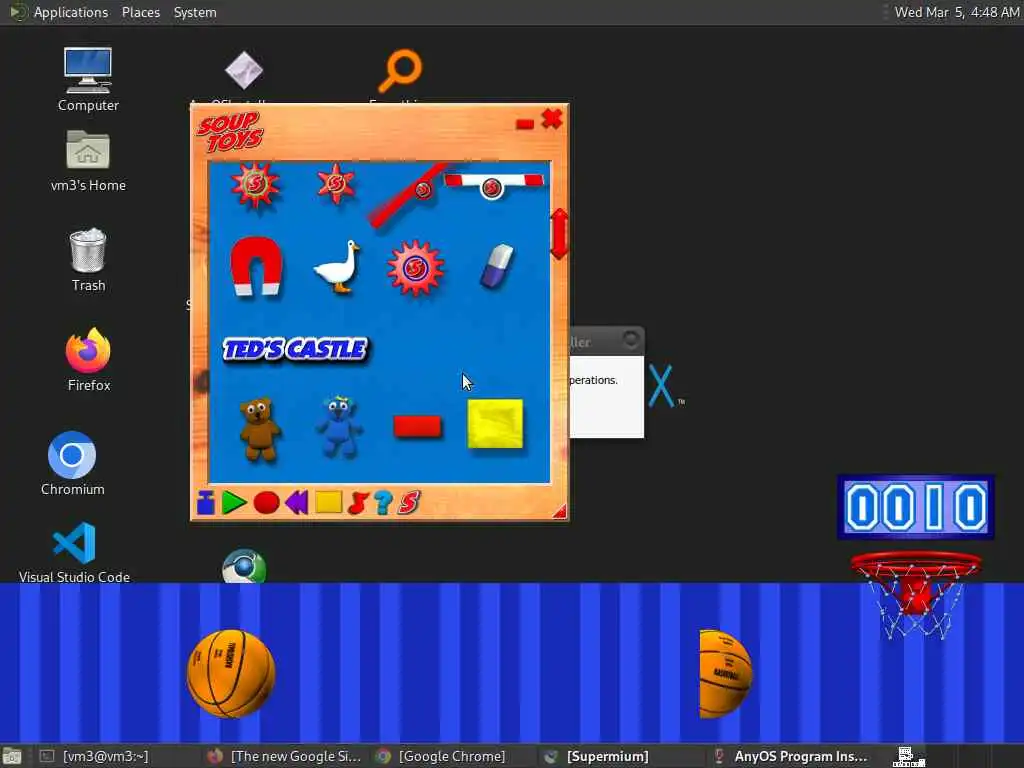Switch to The new Google Si... taskbar item
Viewport: 1024px width, 768px height.
tap(284, 756)
